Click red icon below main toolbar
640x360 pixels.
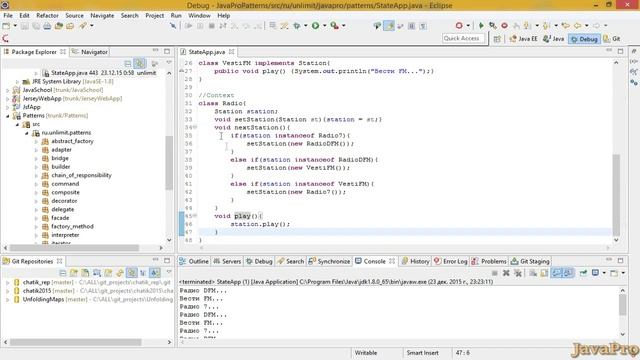(x=5, y=38)
